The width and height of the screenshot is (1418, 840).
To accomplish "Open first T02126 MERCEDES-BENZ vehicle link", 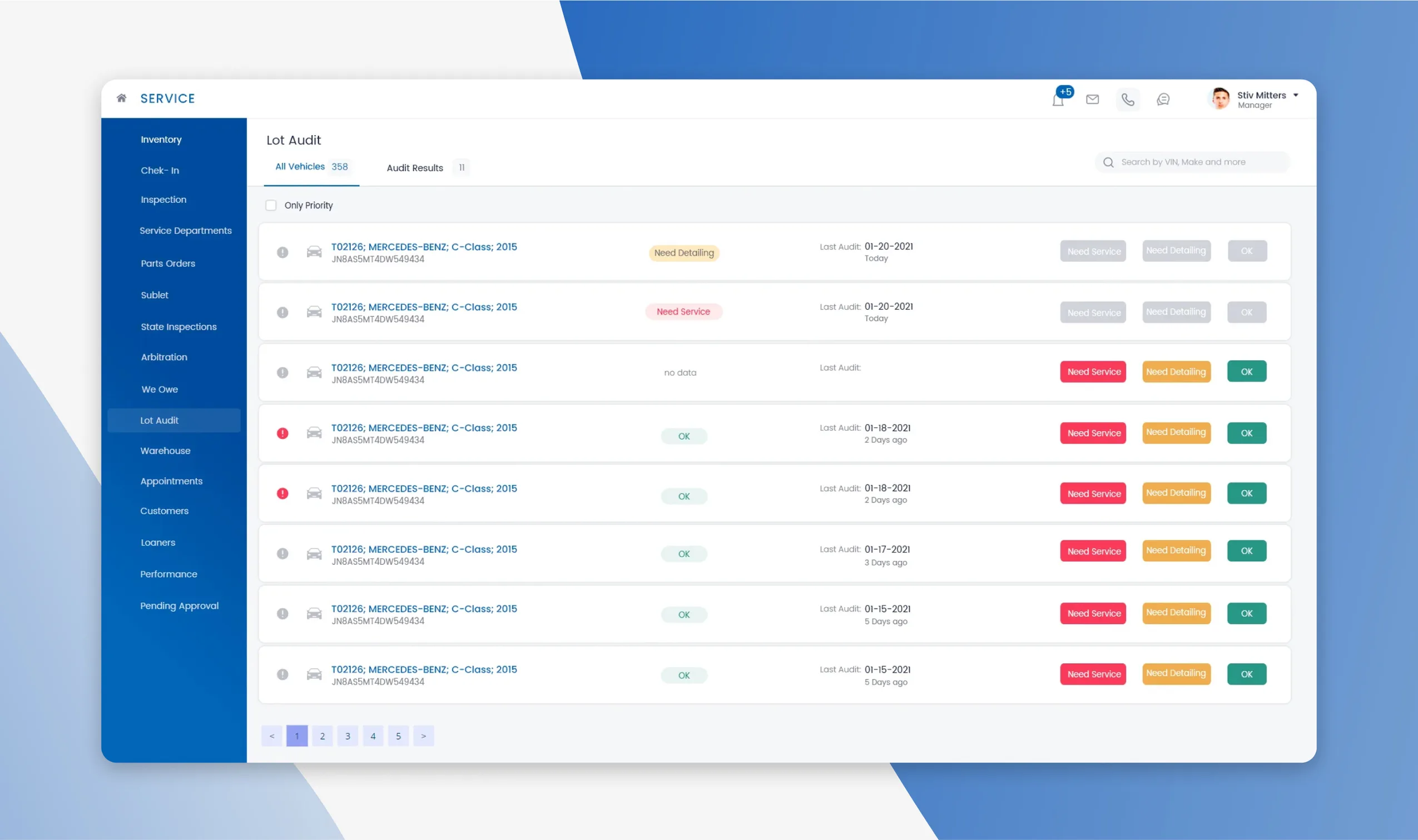I will (423, 247).
